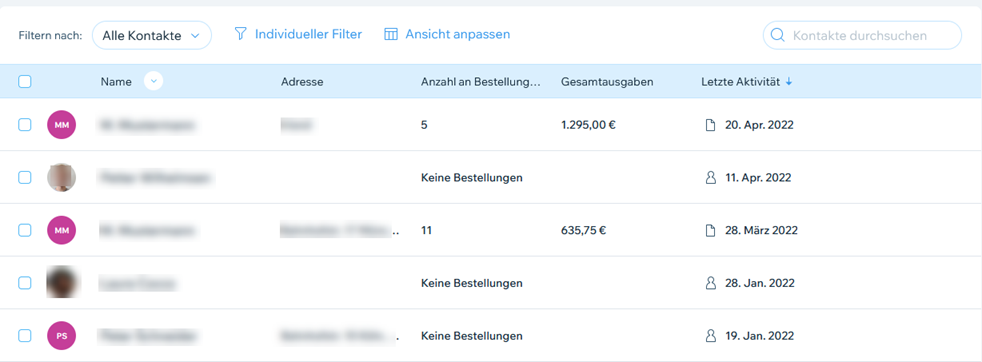Open the Ansicht anpassen link
The image size is (982, 362).
tap(457, 34)
